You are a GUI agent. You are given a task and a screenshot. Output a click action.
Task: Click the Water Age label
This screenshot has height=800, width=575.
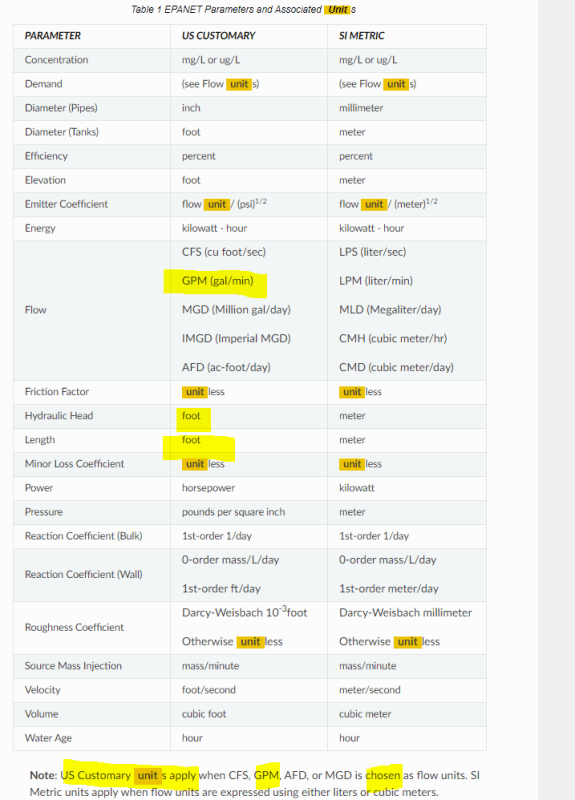click(x=48, y=738)
